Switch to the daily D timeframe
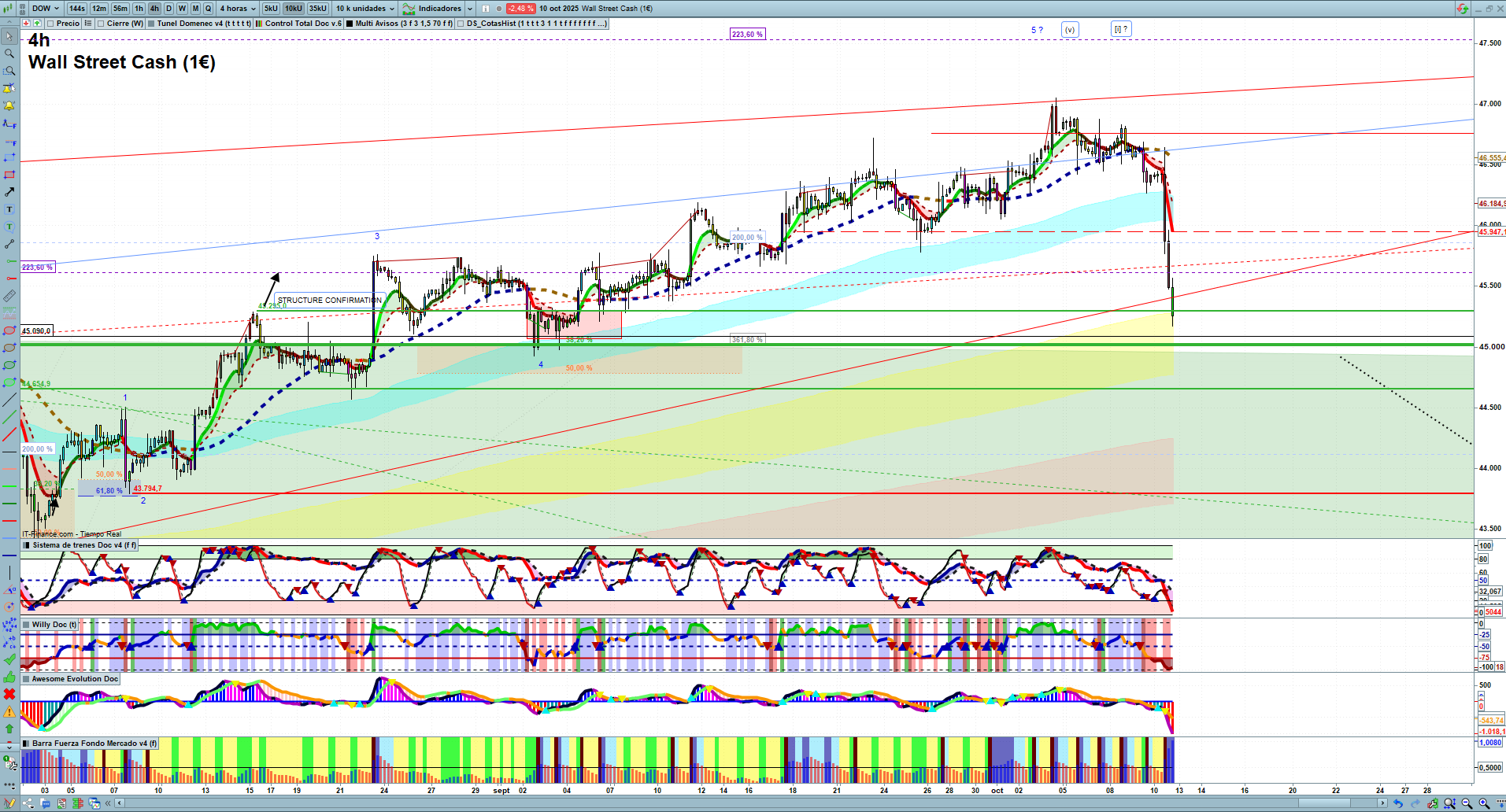 click(168, 9)
